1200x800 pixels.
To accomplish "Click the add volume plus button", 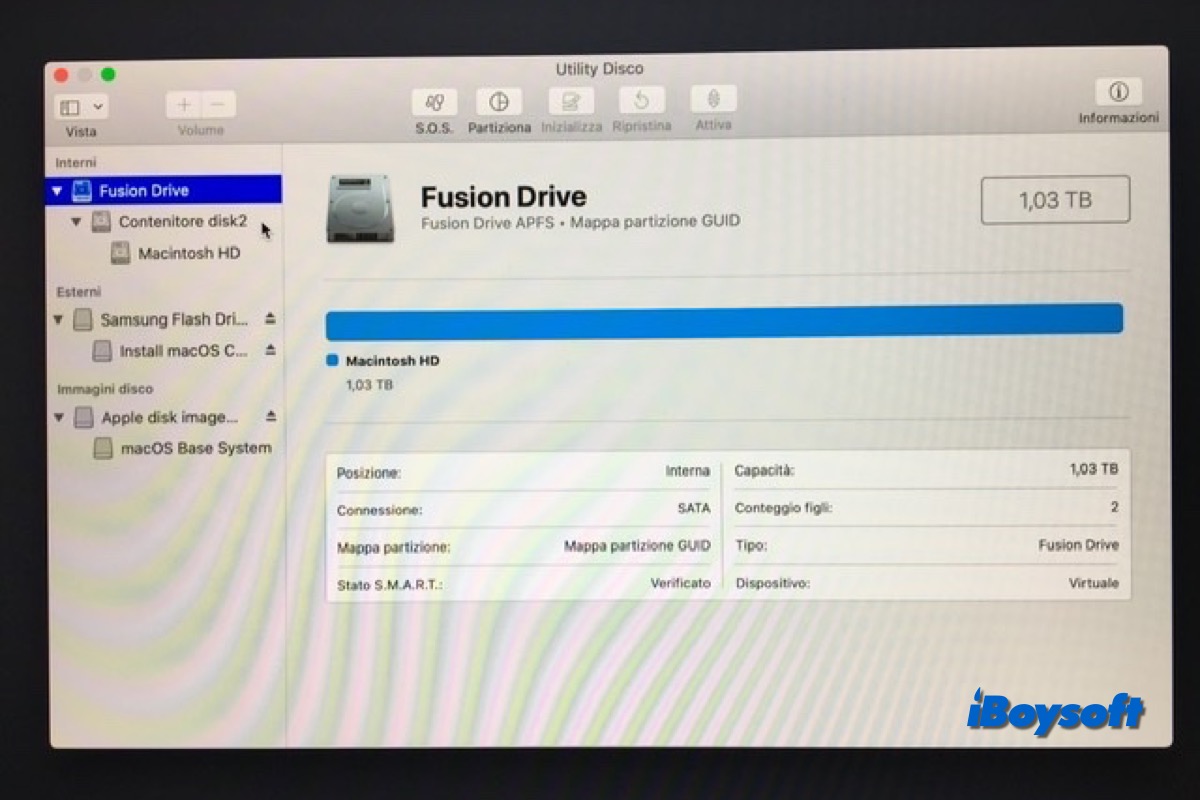I will coord(184,105).
